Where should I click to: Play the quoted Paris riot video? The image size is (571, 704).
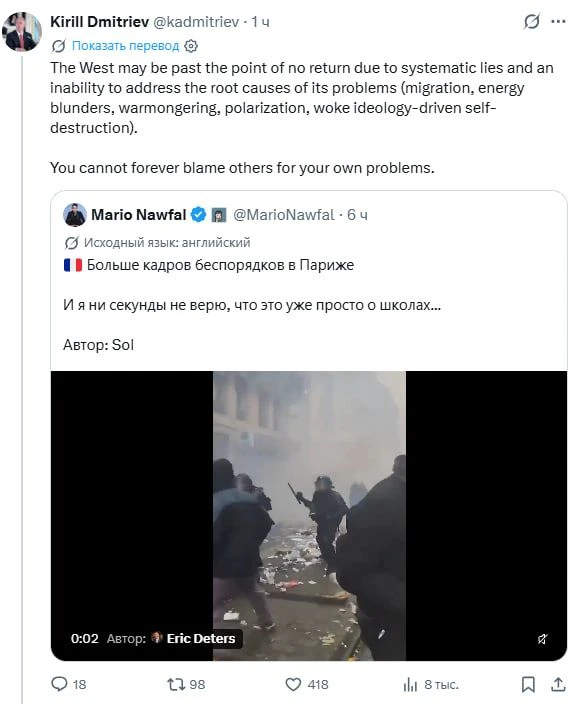point(309,515)
